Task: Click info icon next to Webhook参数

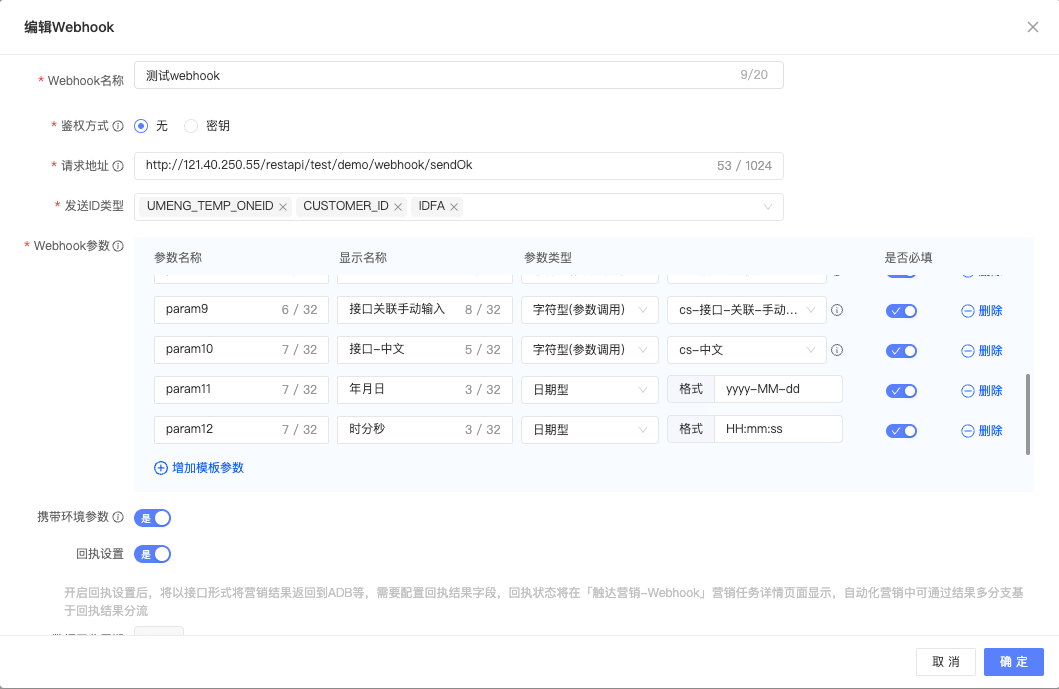Action: [118, 246]
